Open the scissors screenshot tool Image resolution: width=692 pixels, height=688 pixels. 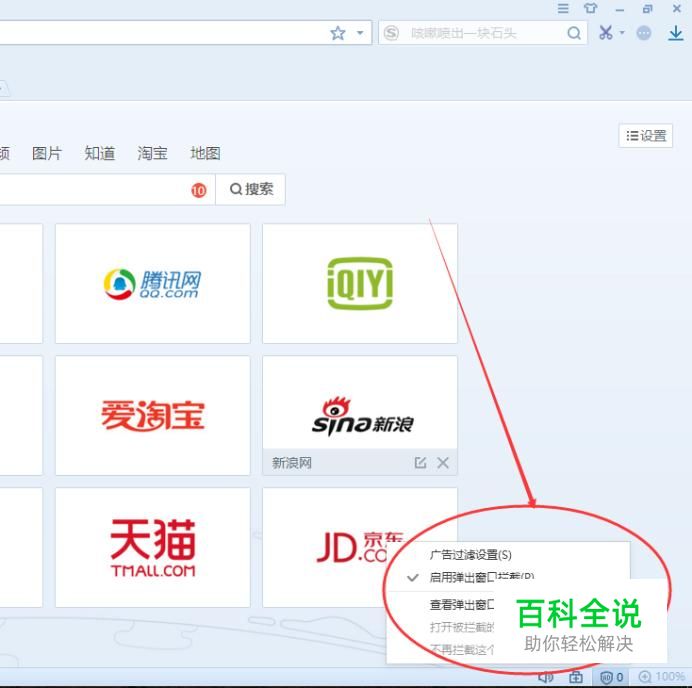pyautogui.click(x=606, y=33)
